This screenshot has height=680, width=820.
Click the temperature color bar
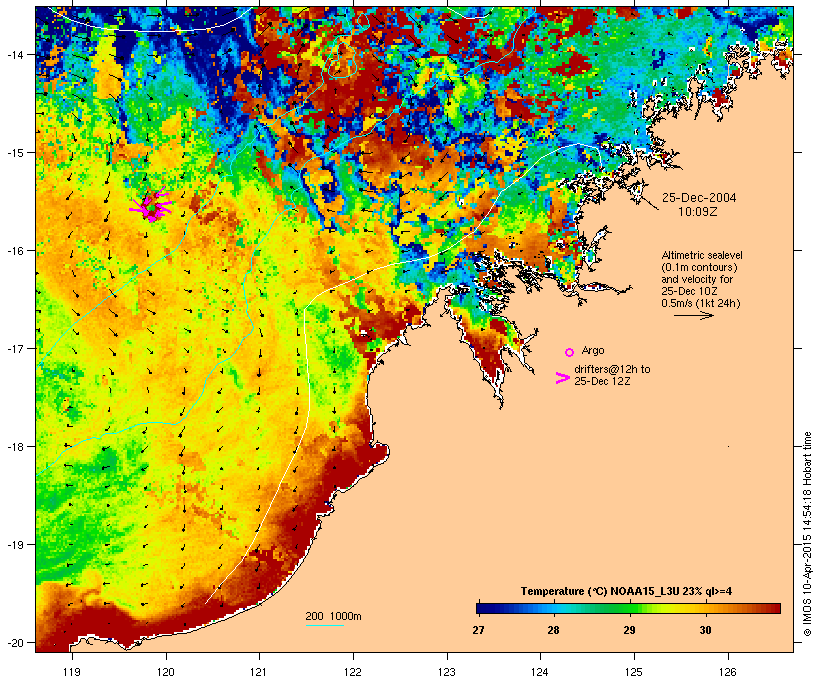(628, 608)
